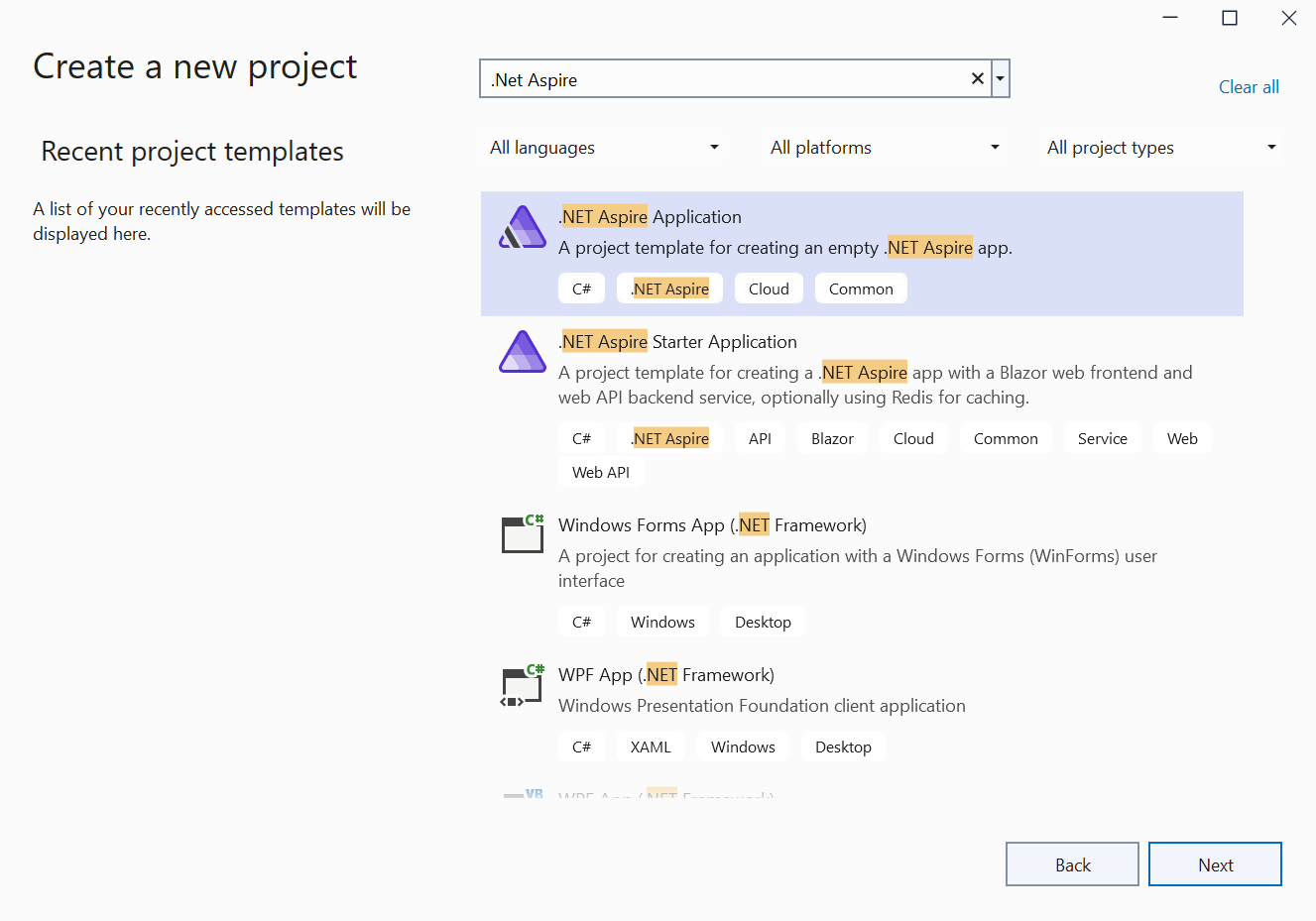The image size is (1316, 921).
Task: Click the Windows Forms App template icon
Action: point(523,534)
